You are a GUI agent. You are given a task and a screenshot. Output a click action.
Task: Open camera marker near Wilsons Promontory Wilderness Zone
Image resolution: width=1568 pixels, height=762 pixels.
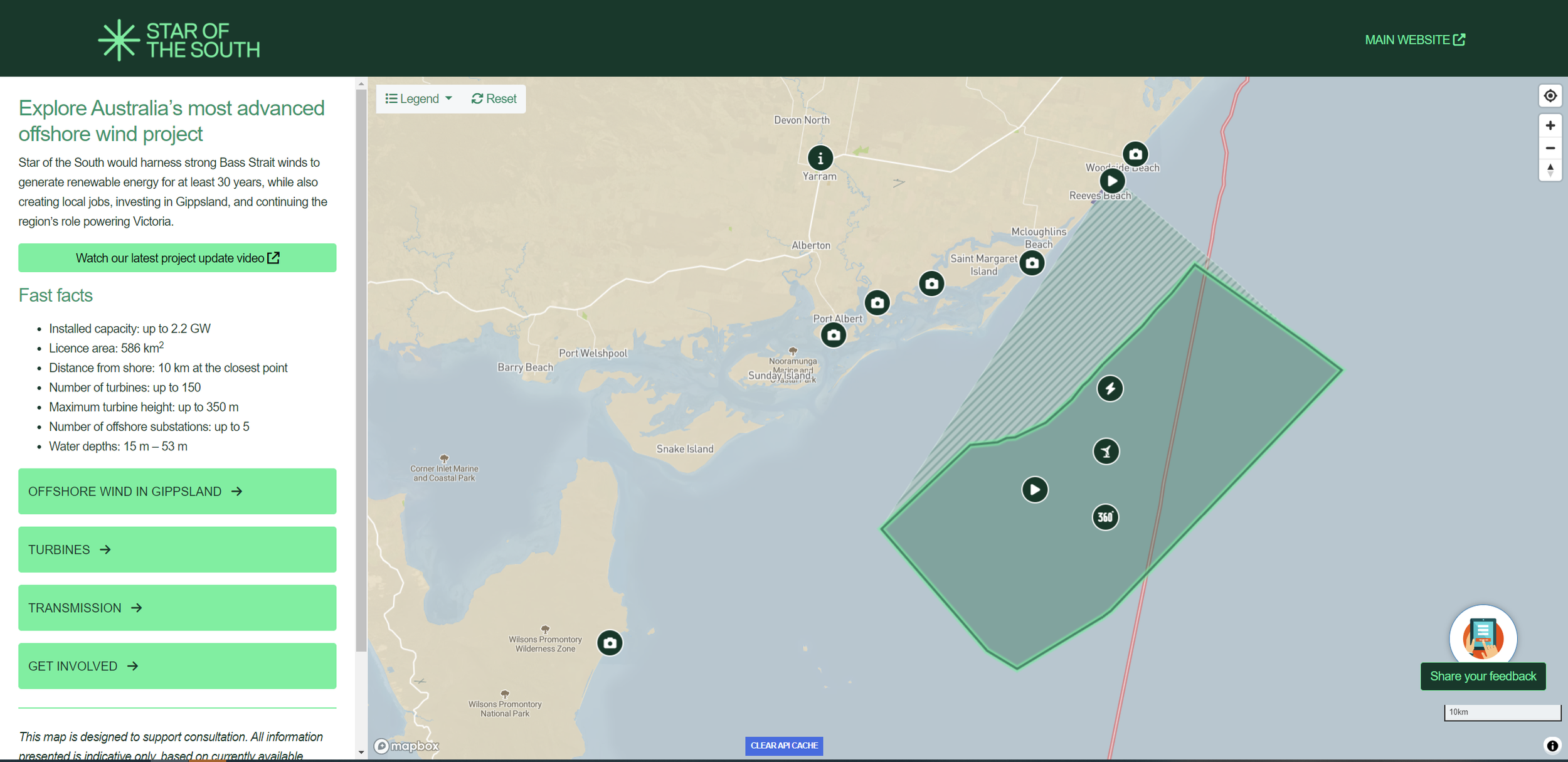pos(609,643)
